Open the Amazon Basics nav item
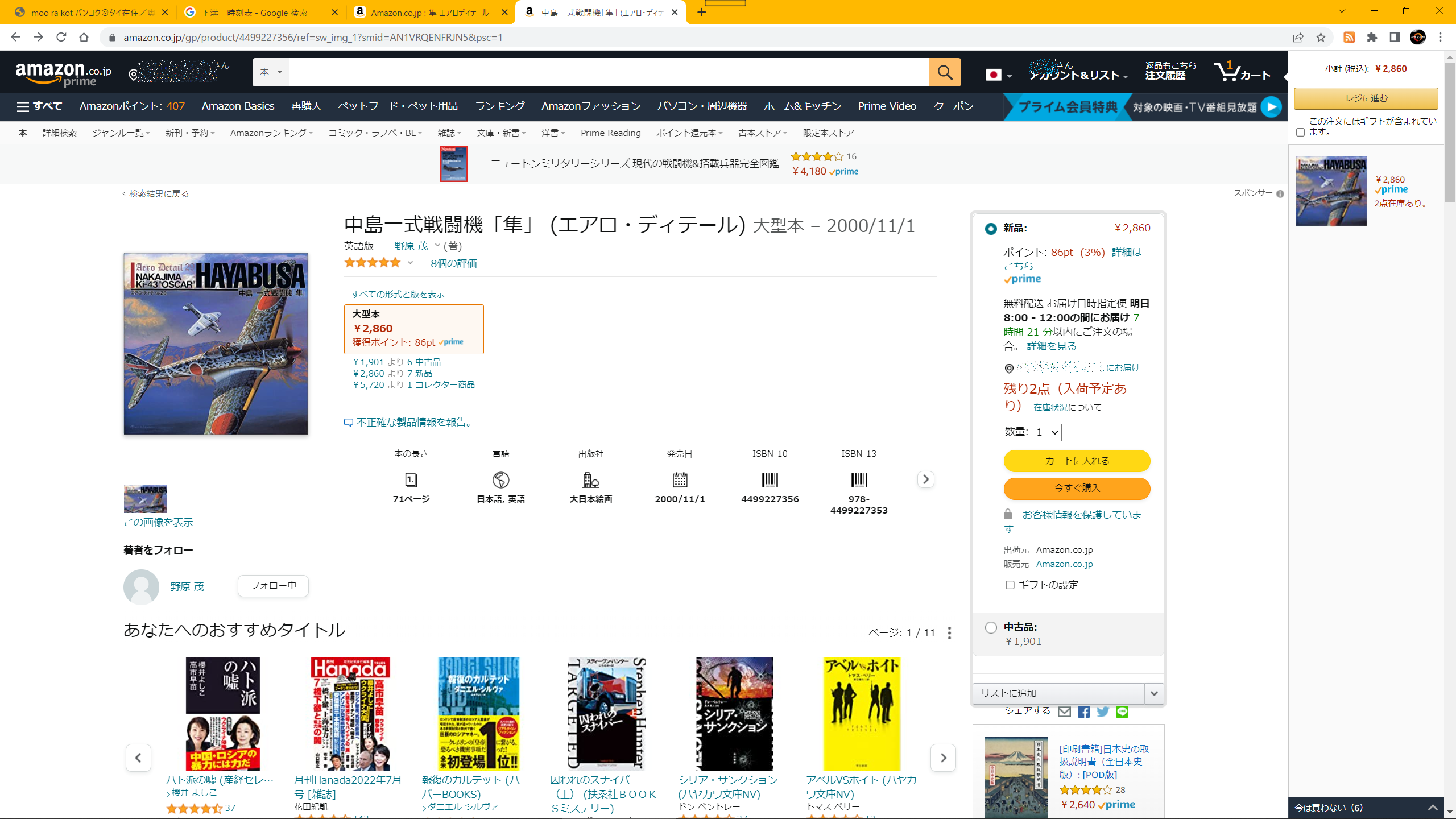Screen dimensions: 1456x819 pos(238,106)
